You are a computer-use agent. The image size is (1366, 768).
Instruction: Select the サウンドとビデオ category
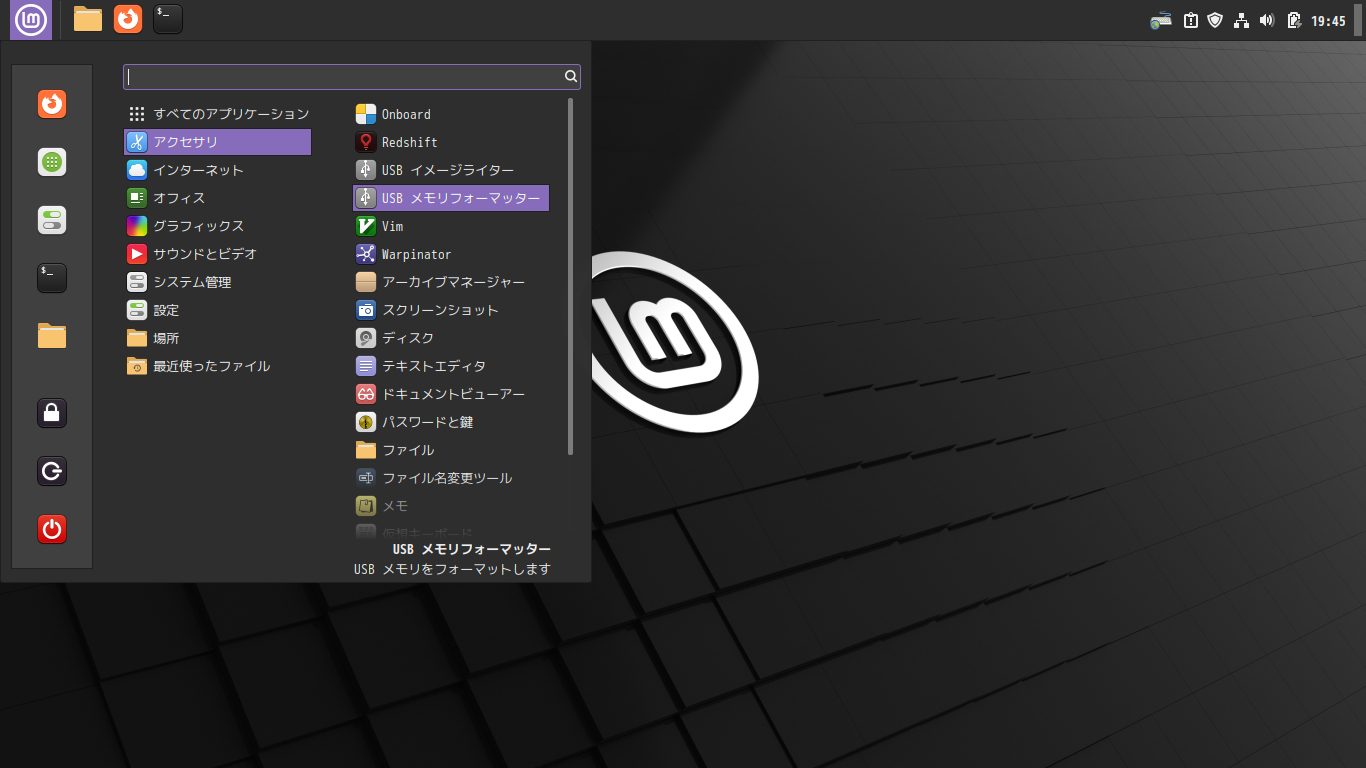[218, 254]
